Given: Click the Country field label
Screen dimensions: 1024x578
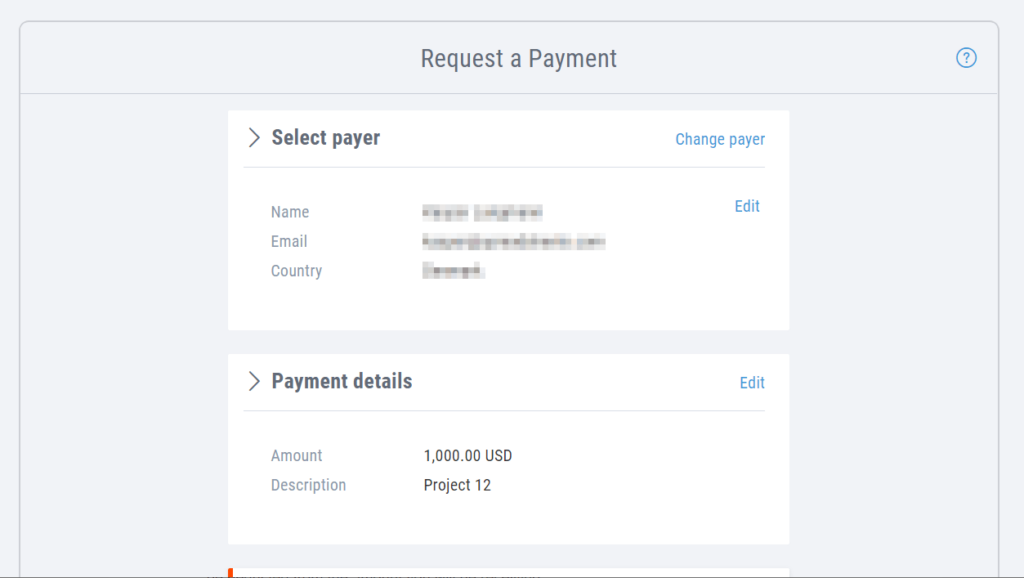Looking at the screenshot, I should 296,271.
